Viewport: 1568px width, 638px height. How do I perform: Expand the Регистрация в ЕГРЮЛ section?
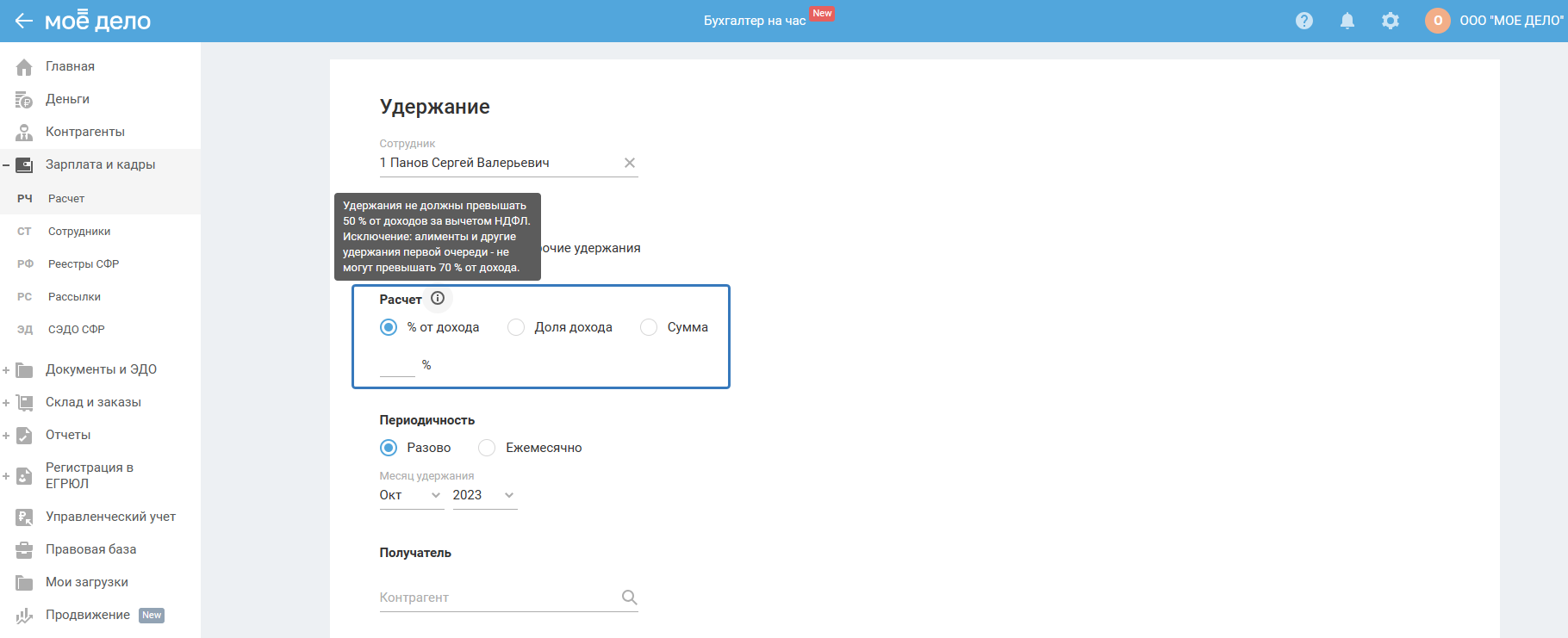(x=6, y=475)
